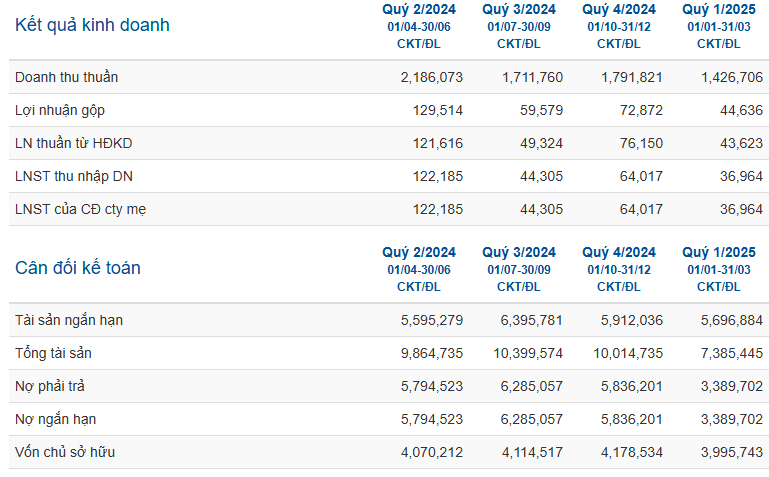This screenshot has height=477, width=769.
Task: Click the Doanh thu thuần row label
Action: 67,77
